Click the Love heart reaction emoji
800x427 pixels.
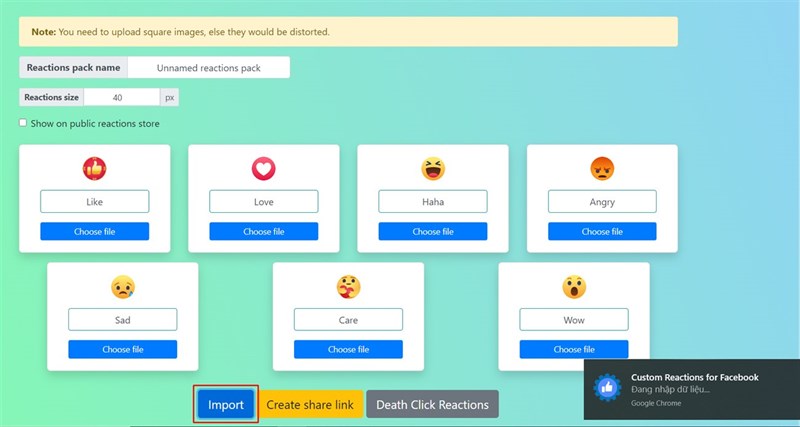pyautogui.click(x=263, y=169)
